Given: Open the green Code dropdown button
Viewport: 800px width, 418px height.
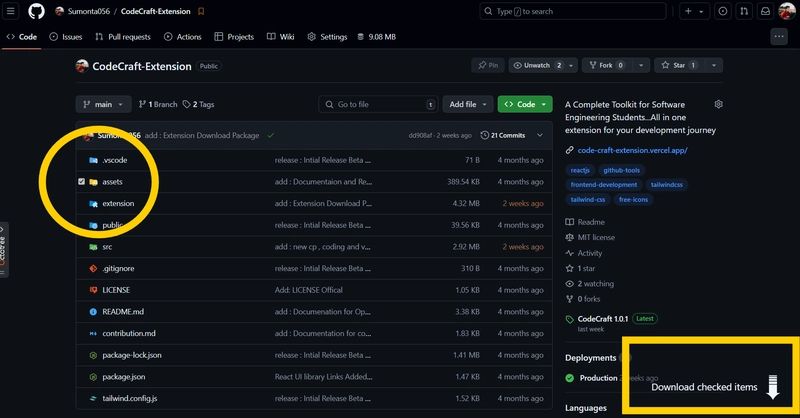Looking at the screenshot, I should coord(525,104).
